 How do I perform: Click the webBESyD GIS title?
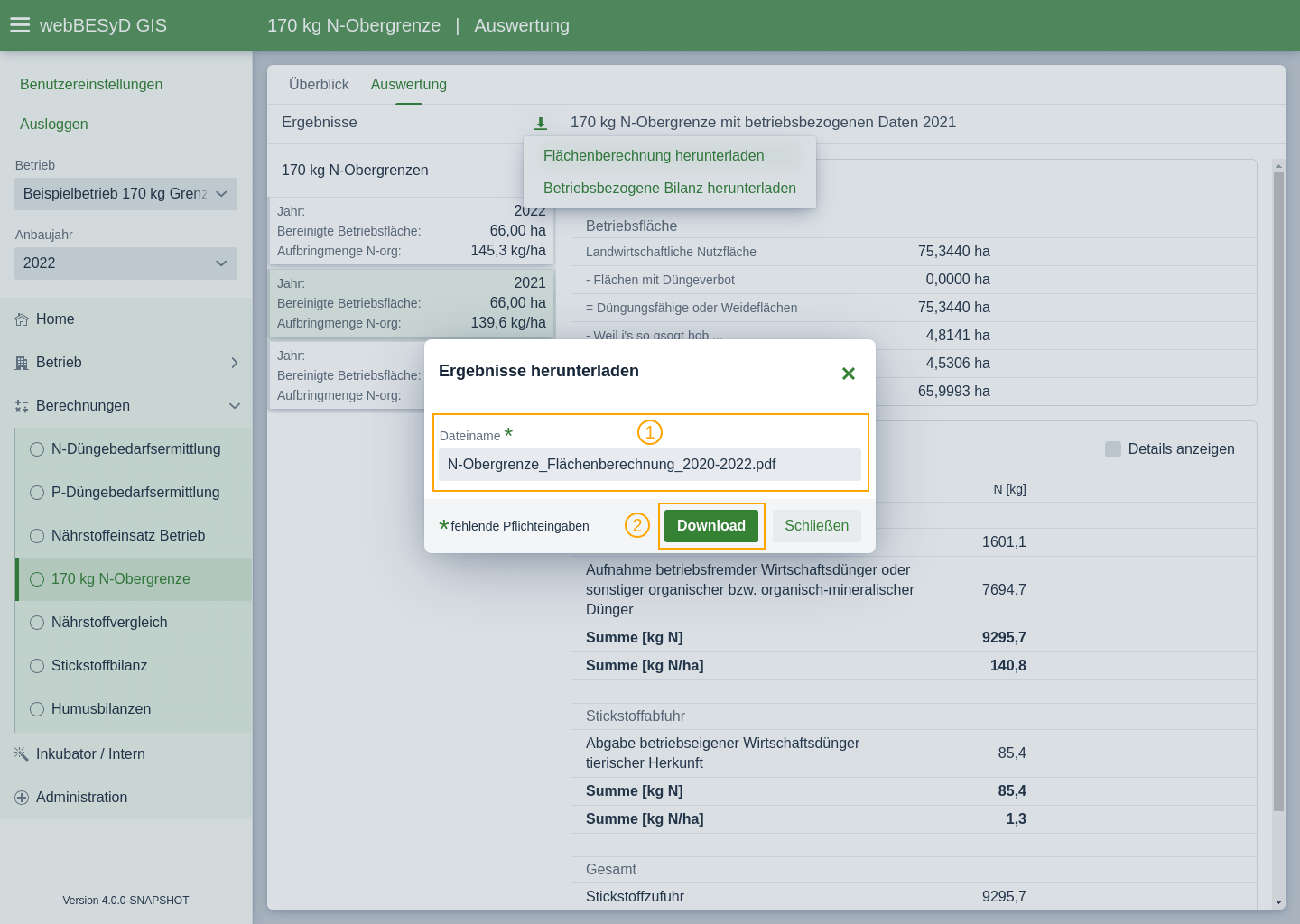[x=103, y=25]
